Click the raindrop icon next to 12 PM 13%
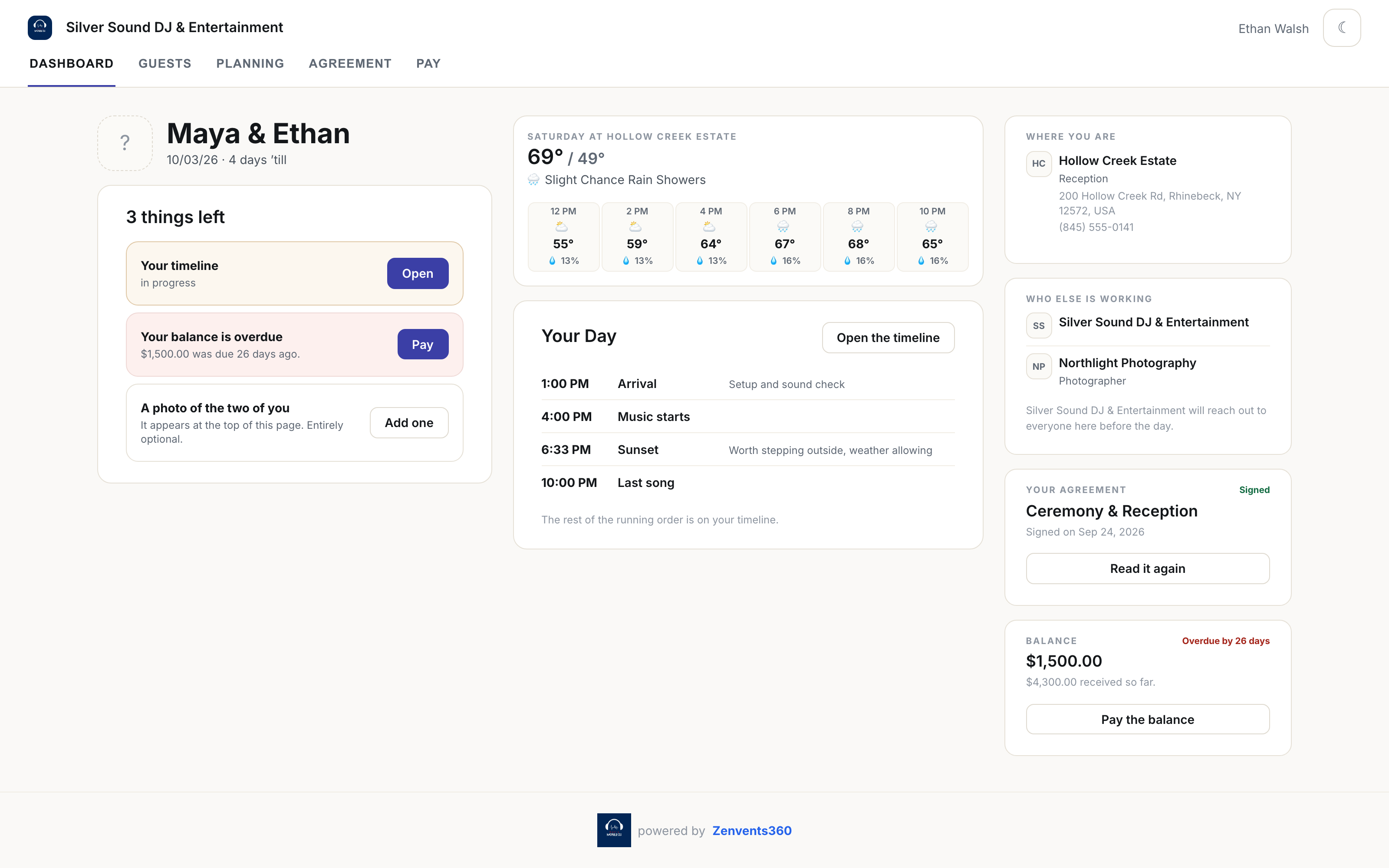This screenshot has height=868, width=1389. (x=552, y=261)
